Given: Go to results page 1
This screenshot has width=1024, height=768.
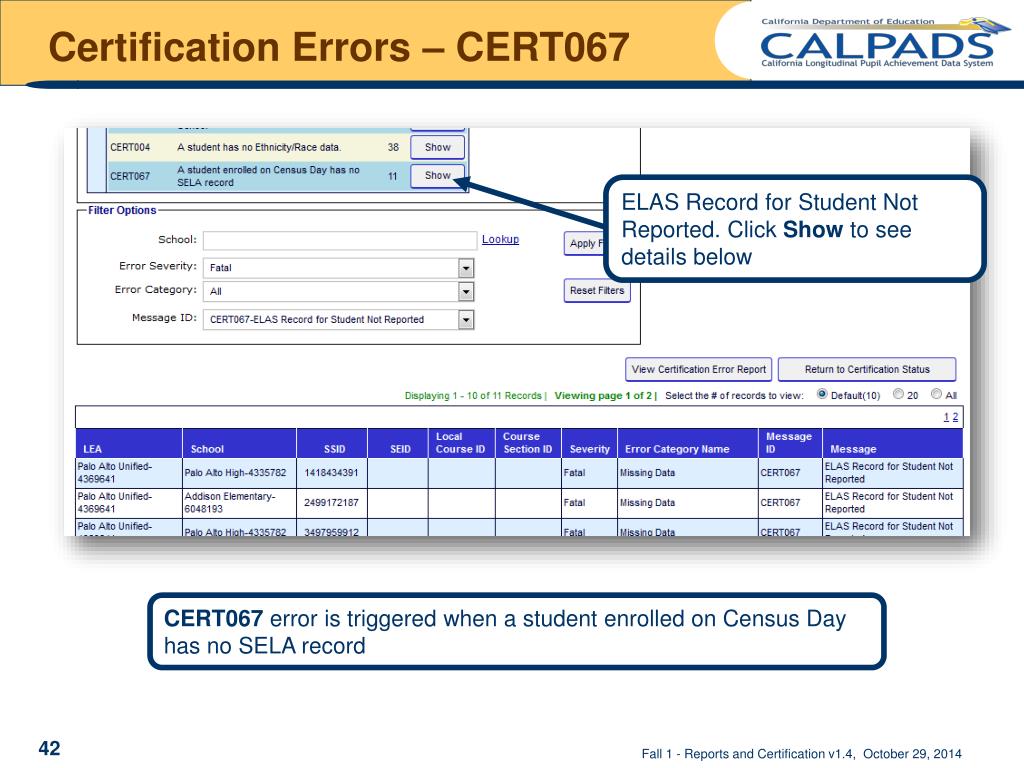Looking at the screenshot, I should [x=946, y=417].
